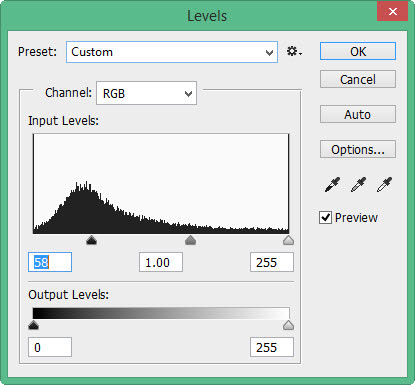Click the Auto button
Viewport: 415px width, 385px height.
click(x=358, y=114)
